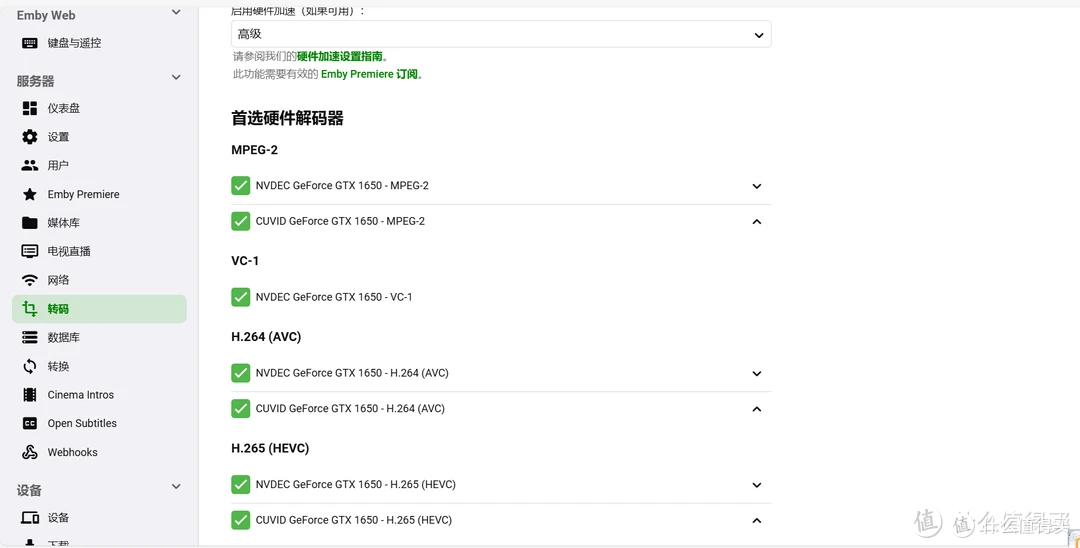Image resolution: width=1080 pixels, height=548 pixels.
Task: Open the Emby Premiere 订阅 link
Action: [x=369, y=74]
